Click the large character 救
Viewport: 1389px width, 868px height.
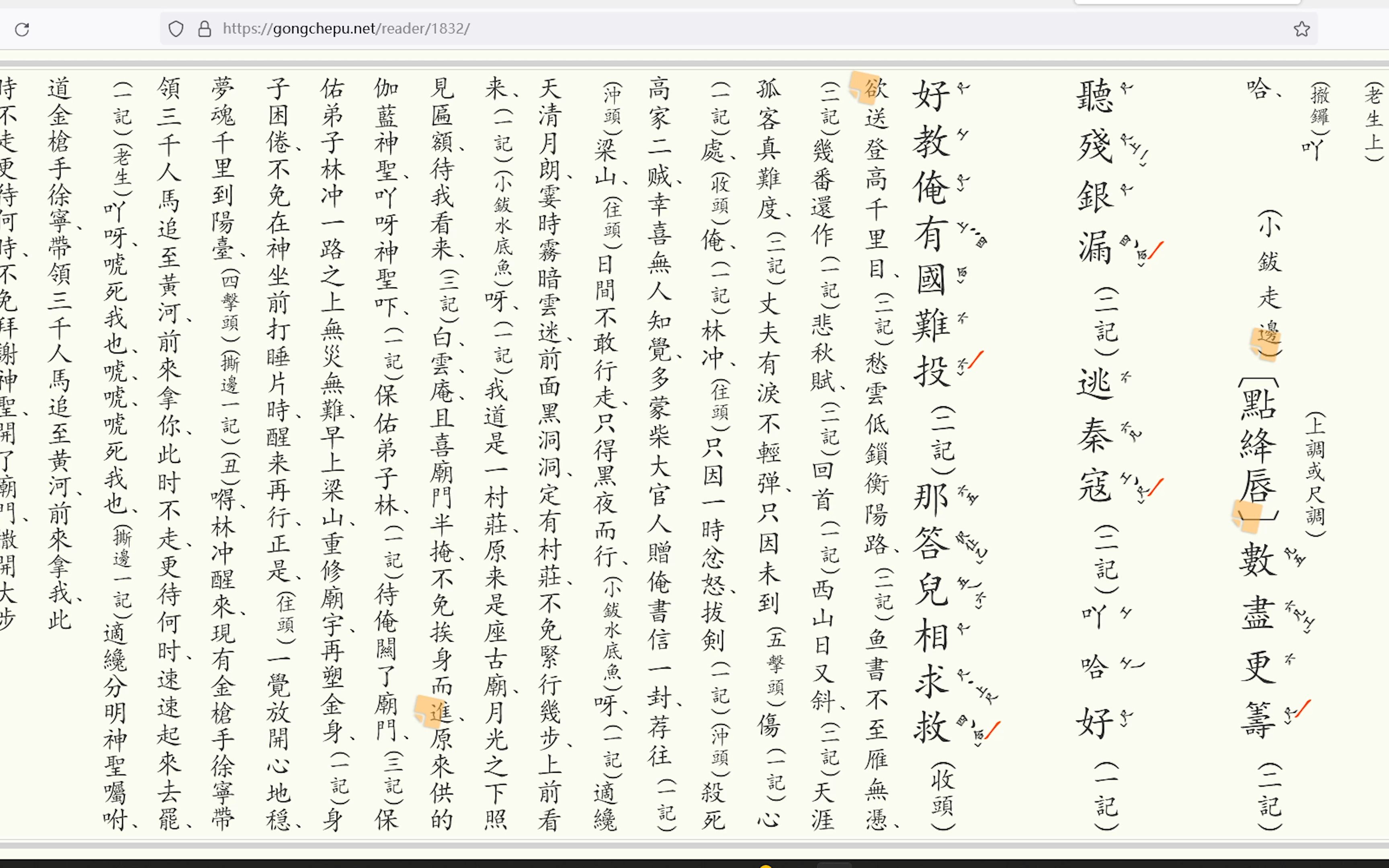click(932, 727)
